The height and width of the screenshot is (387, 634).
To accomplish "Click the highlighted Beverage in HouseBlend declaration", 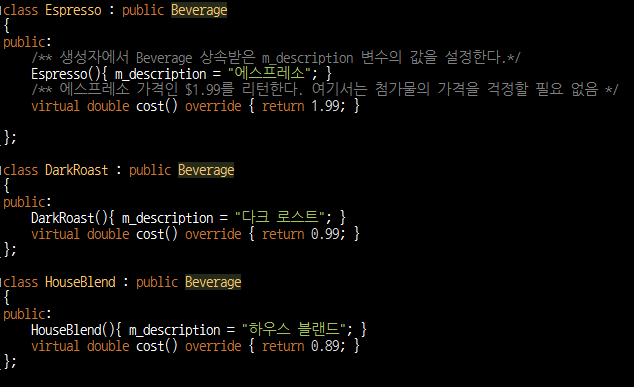I will point(213,282).
